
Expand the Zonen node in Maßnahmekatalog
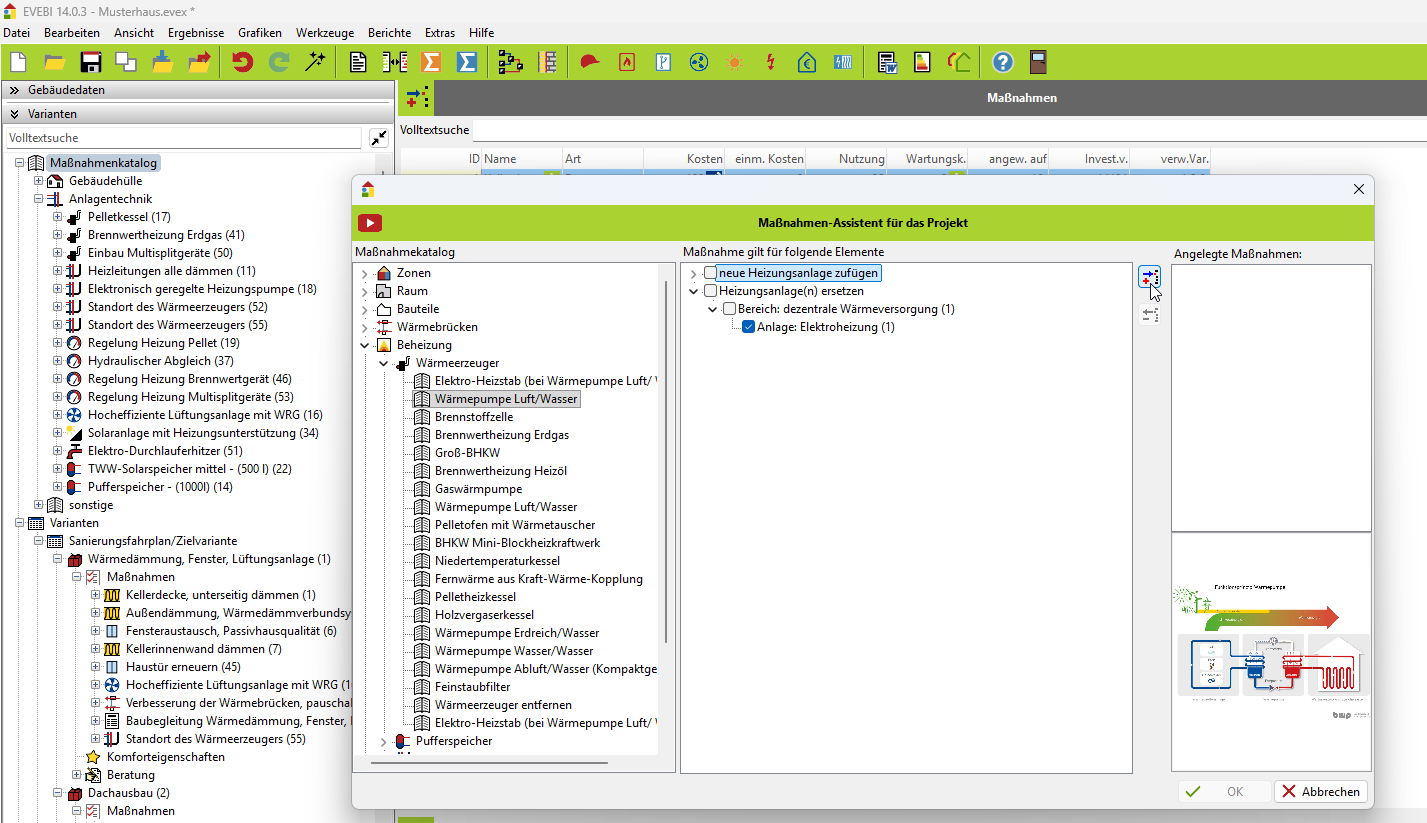(x=364, y=273)
